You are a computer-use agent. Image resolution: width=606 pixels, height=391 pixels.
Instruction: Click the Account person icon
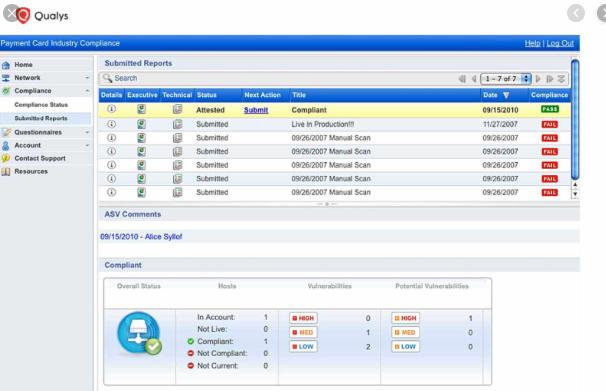coord(6,145)
